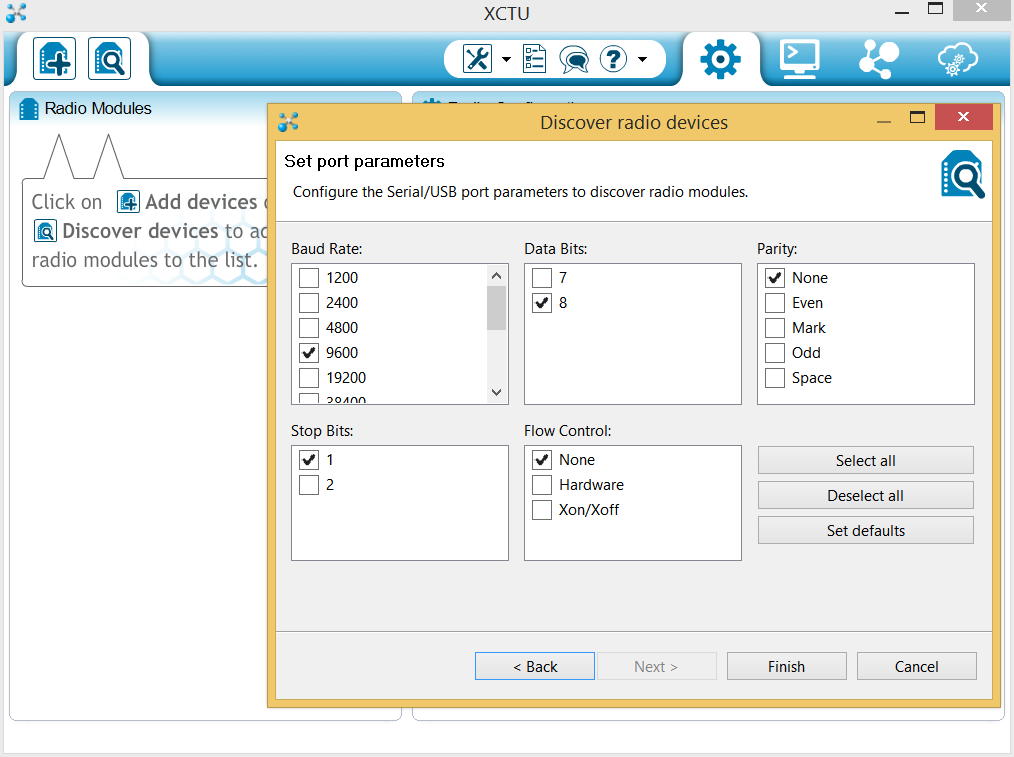1014x757 pixels.
Task: Open the cloud configuration mode icon
Action: tap(958, 59)
